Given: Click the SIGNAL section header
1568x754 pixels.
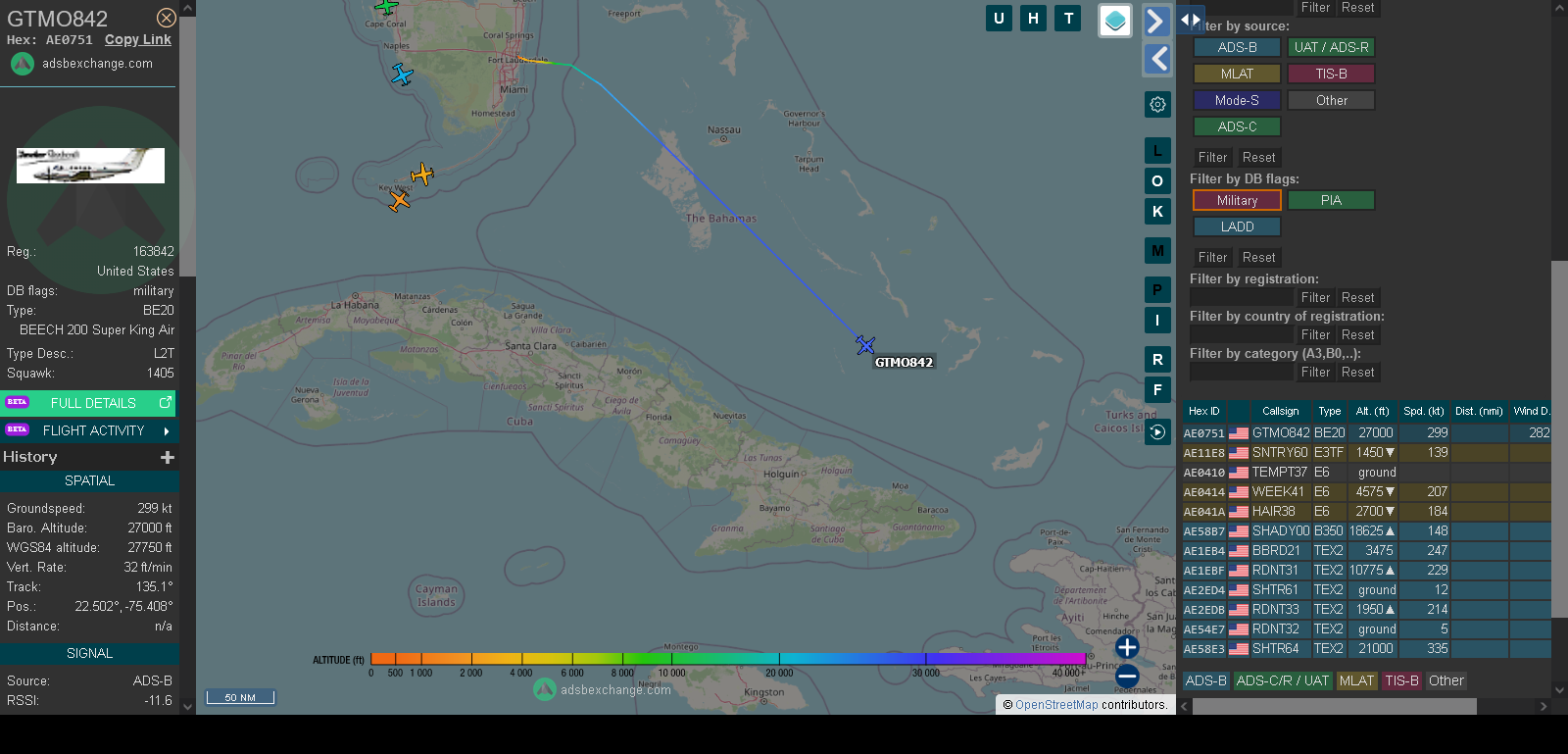Looking at the screenshot, I should pos(89,653).
